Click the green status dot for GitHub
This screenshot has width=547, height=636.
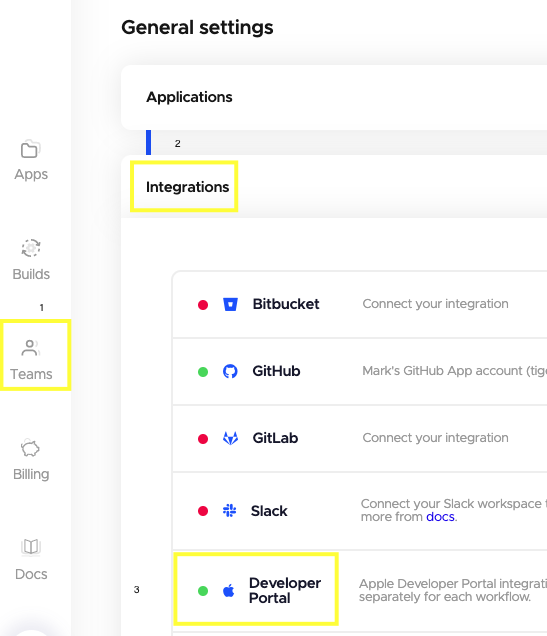203,372
